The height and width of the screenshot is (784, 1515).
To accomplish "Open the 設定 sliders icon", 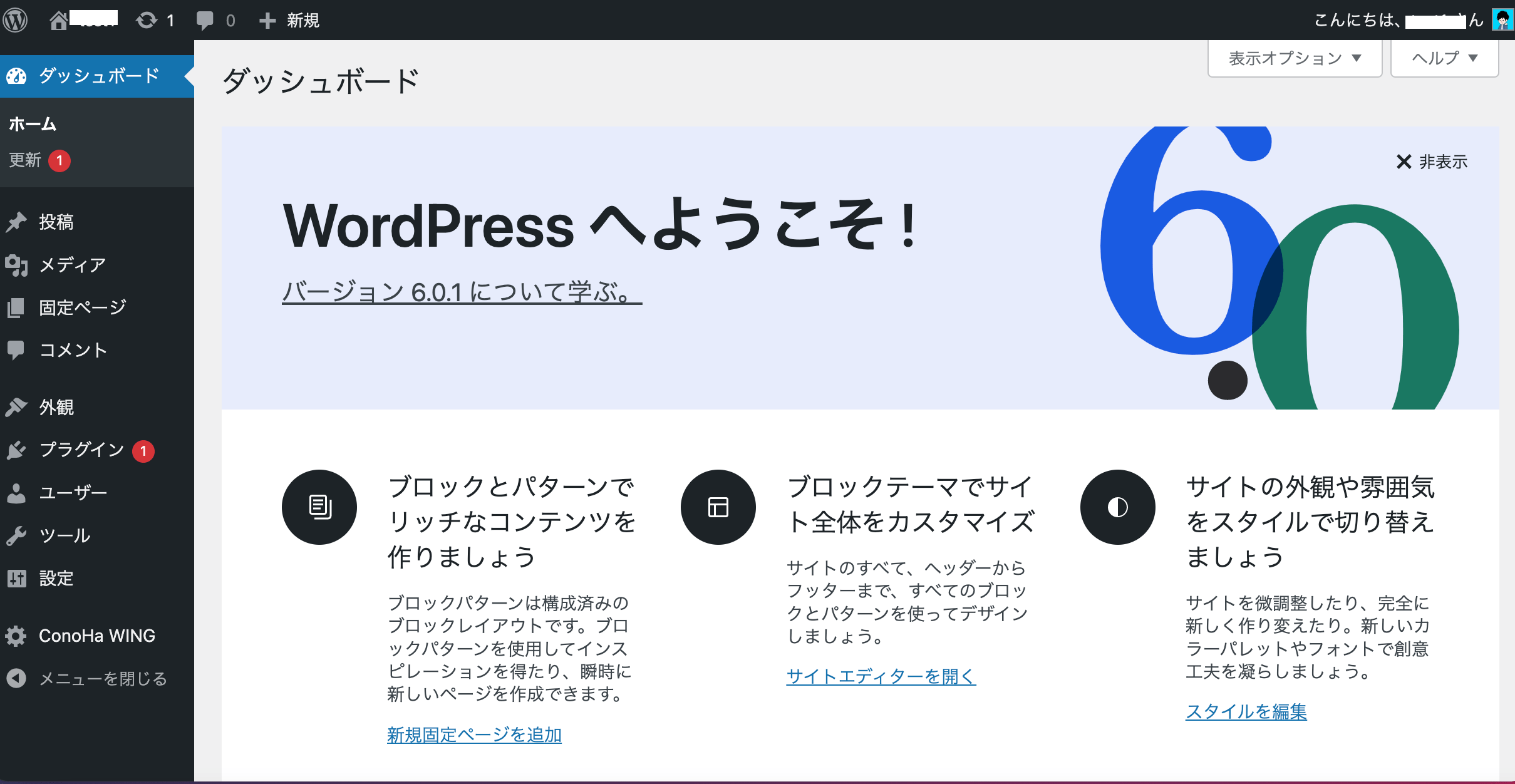I will 16,578.
